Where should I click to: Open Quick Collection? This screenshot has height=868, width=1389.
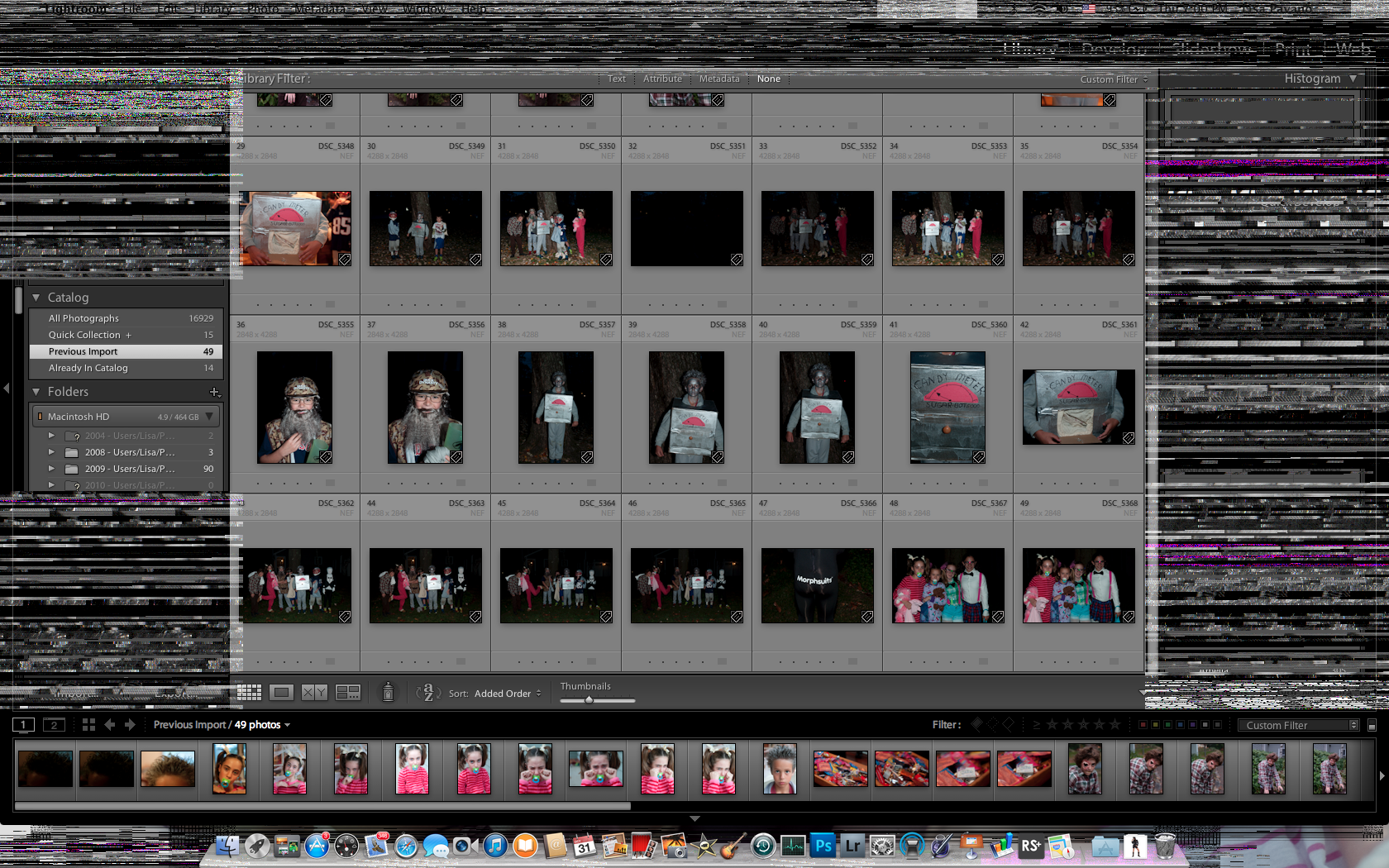click(x=84, y=335)
